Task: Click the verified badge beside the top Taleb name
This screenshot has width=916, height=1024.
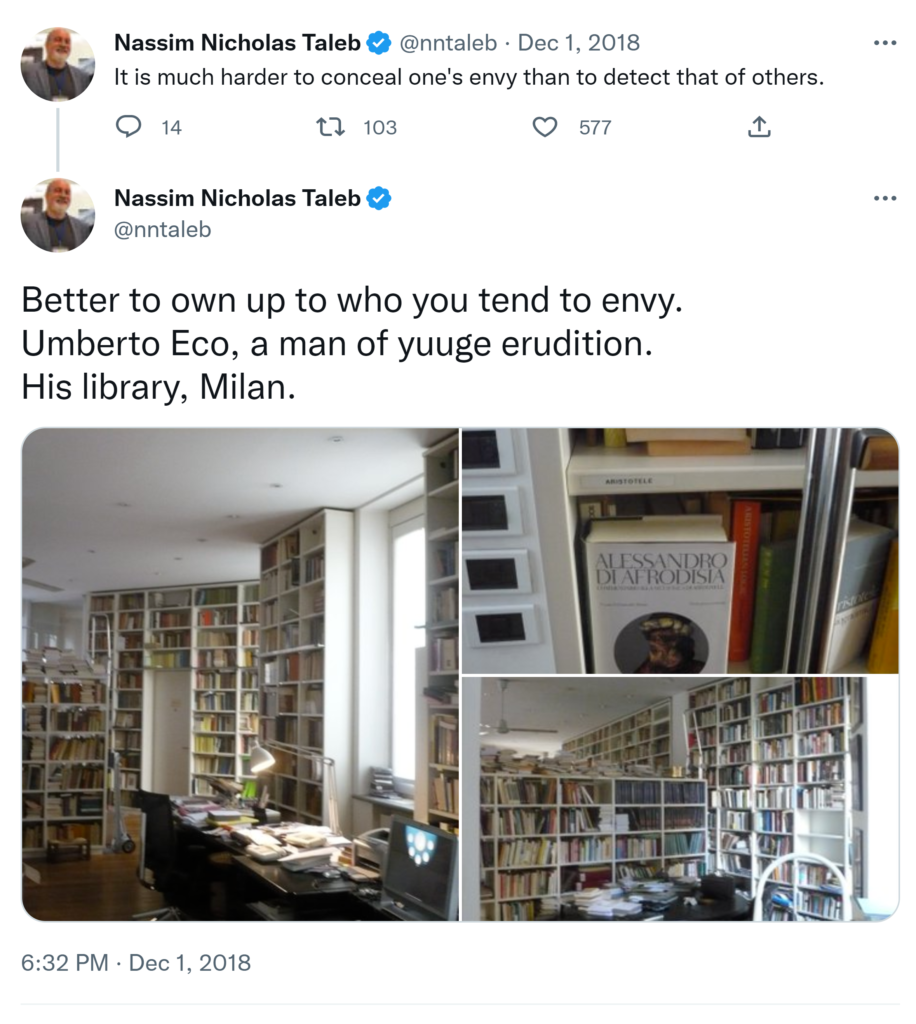Action: click(x=379, y=43)
